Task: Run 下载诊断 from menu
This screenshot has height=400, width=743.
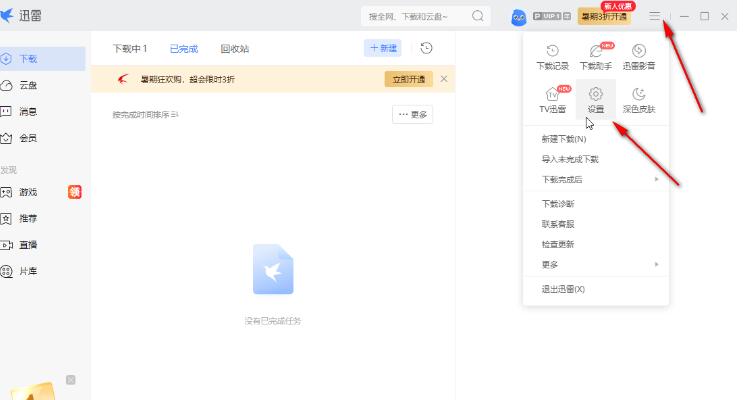Action: point(596,204)
